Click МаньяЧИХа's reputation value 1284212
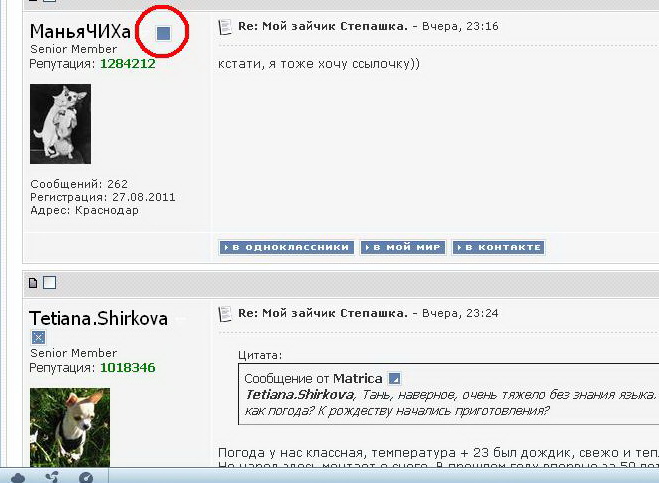The image size is (659, 483). (127, 63)
